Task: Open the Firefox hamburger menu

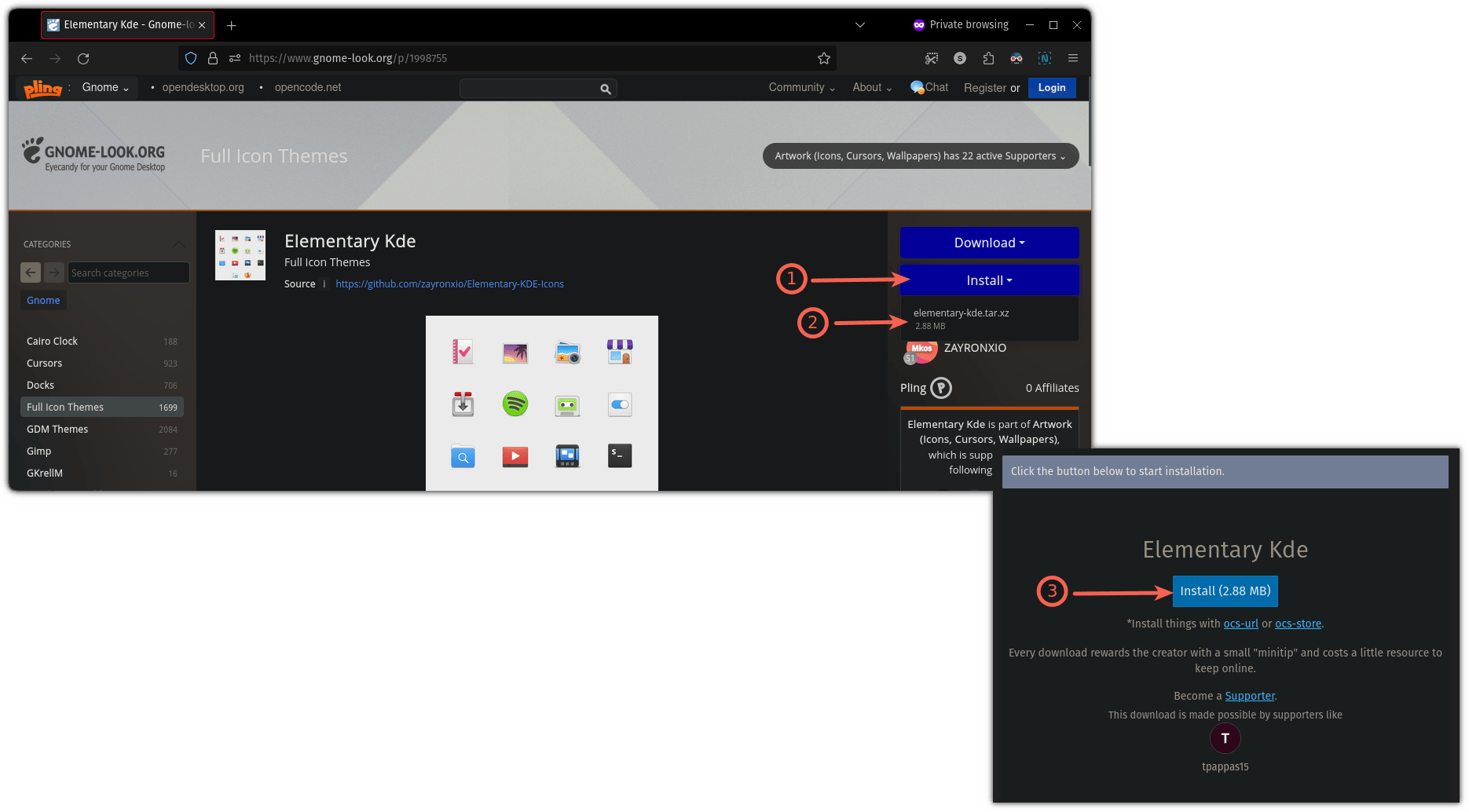Action: (1072, 58)
